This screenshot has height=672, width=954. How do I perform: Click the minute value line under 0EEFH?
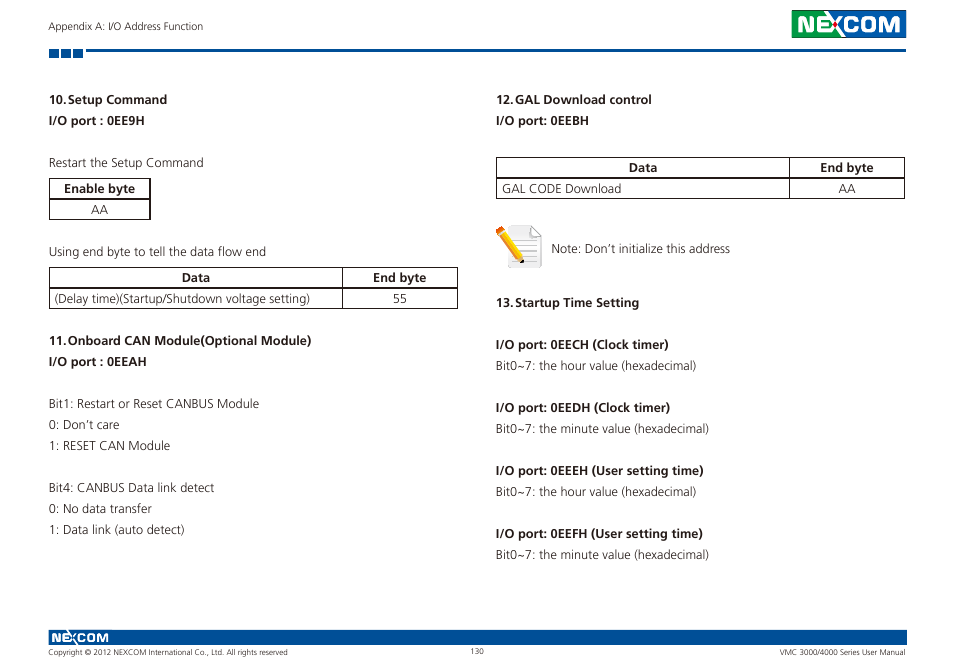click(602, 555)
